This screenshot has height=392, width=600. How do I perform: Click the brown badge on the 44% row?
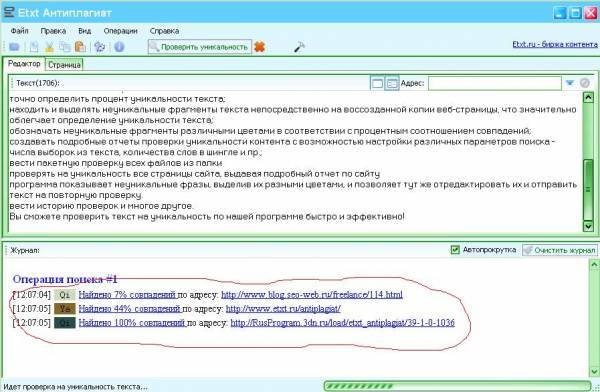pyautogui.click(x=65, y=309)
